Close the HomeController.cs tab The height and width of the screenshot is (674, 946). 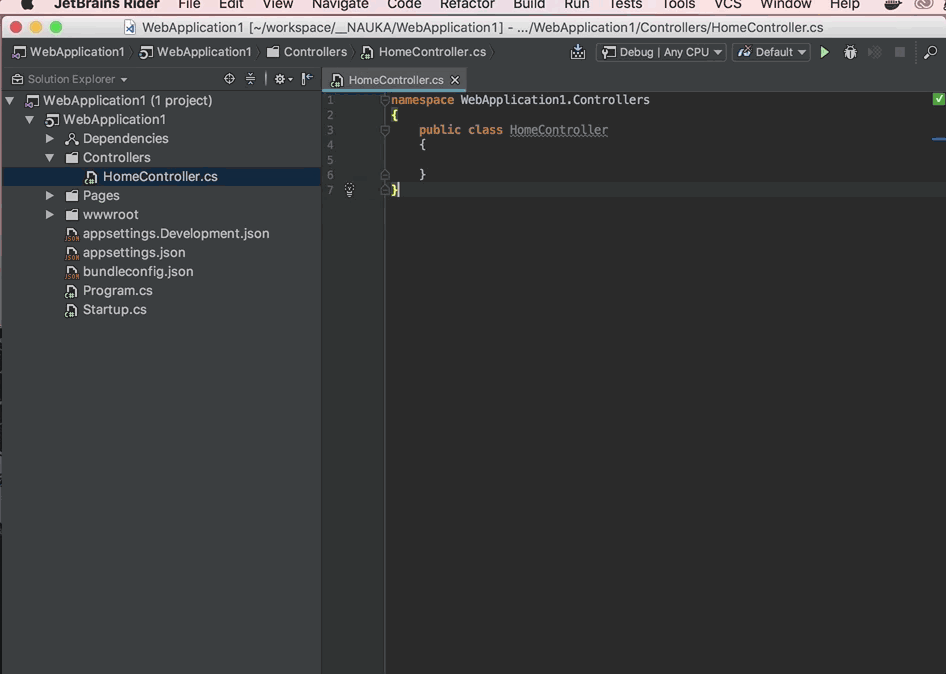(455, 80)
